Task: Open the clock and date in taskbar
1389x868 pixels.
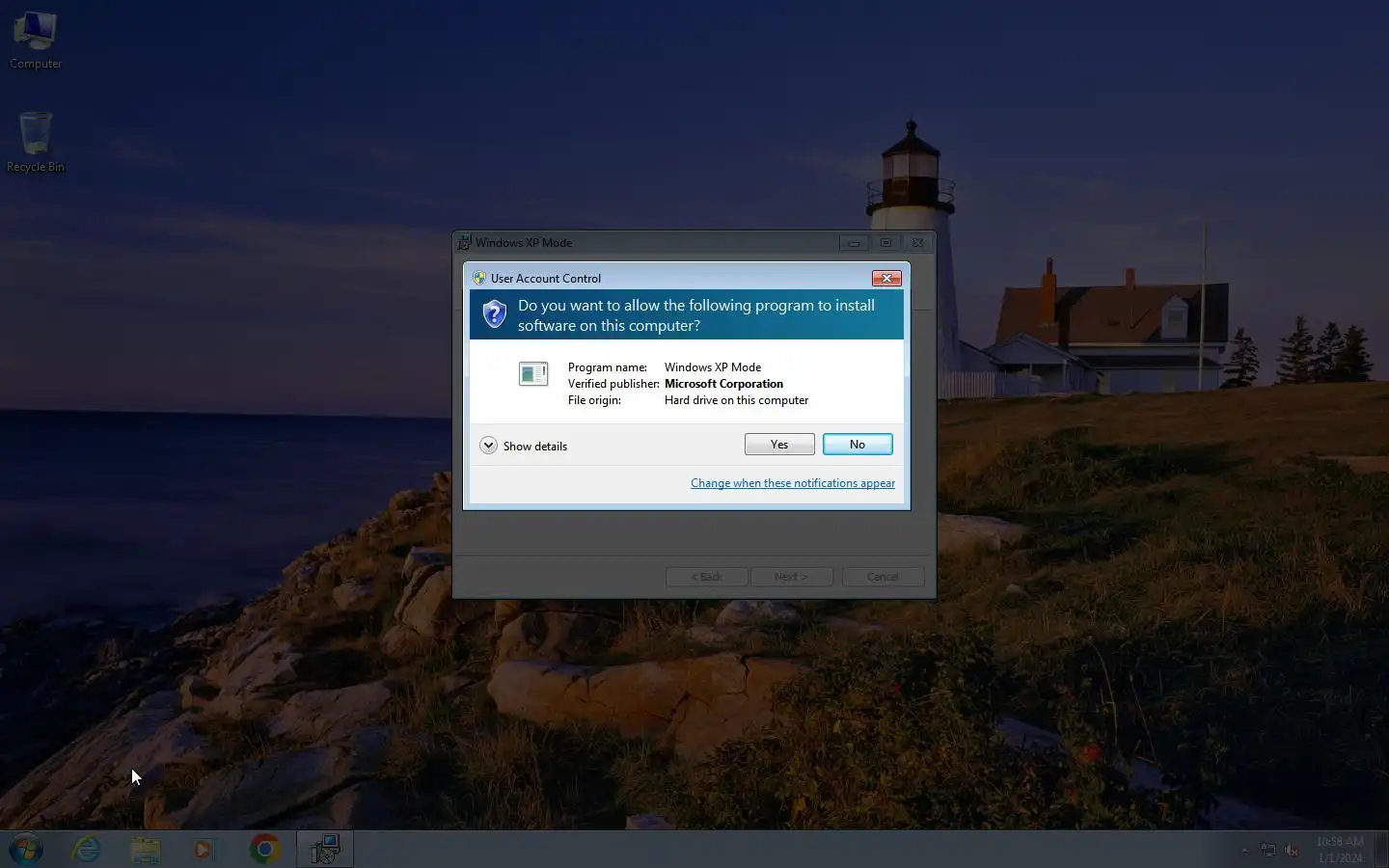Action: (x=1340, y=850)
